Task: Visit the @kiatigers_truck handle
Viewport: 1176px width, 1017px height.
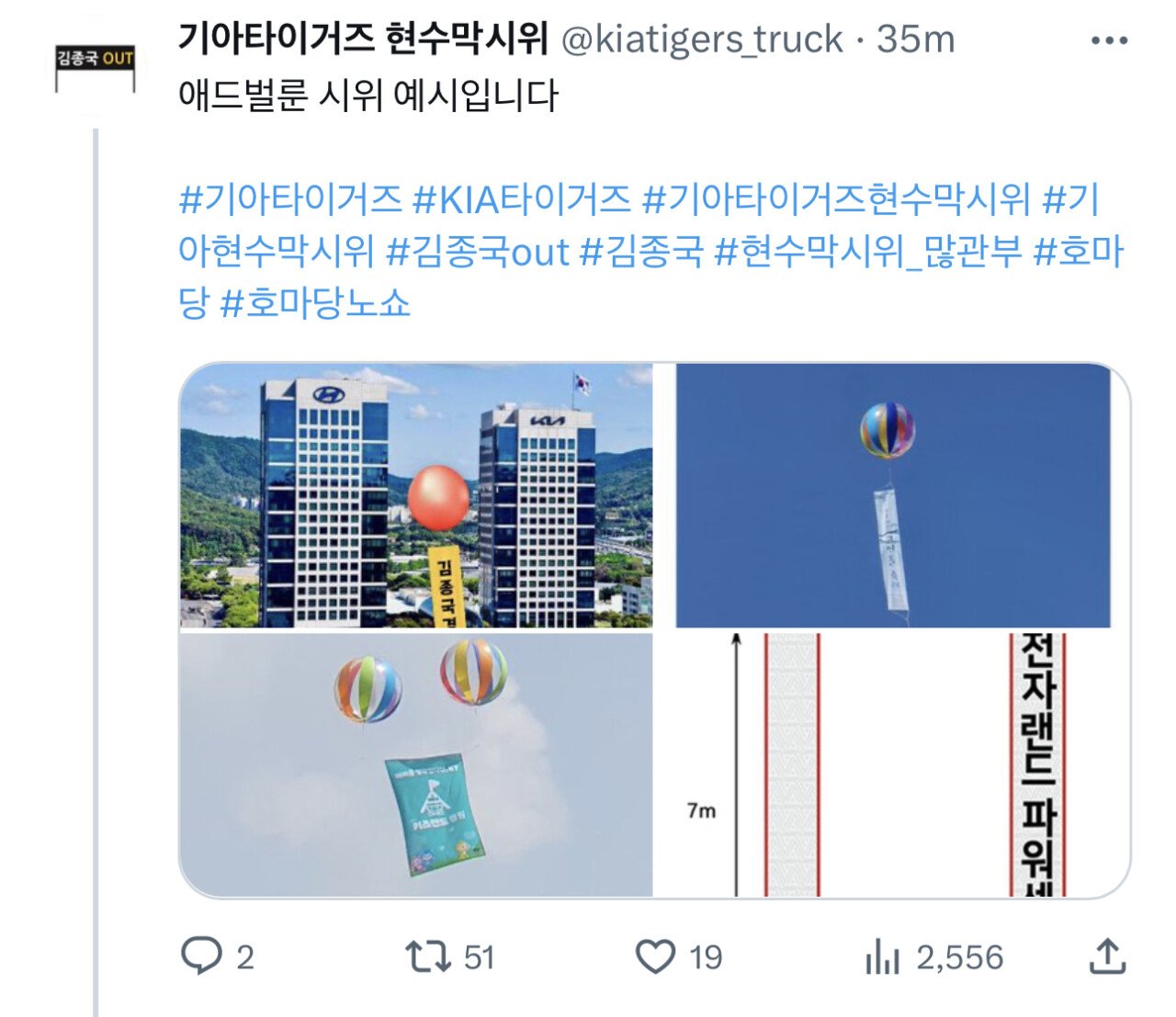Action: tap(701, 40)
